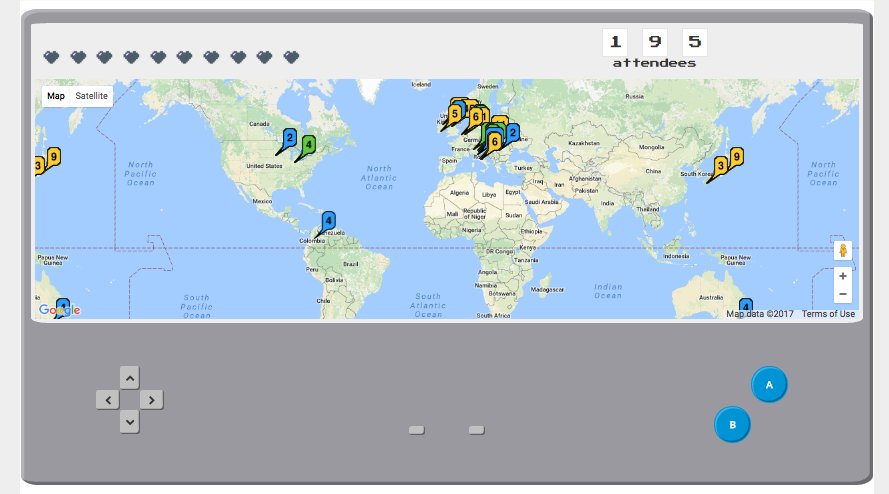Image resolution: width=889 pixels, height=494 pixels.
Task: Switch to the Map view tab
Action: click(56, 96)
